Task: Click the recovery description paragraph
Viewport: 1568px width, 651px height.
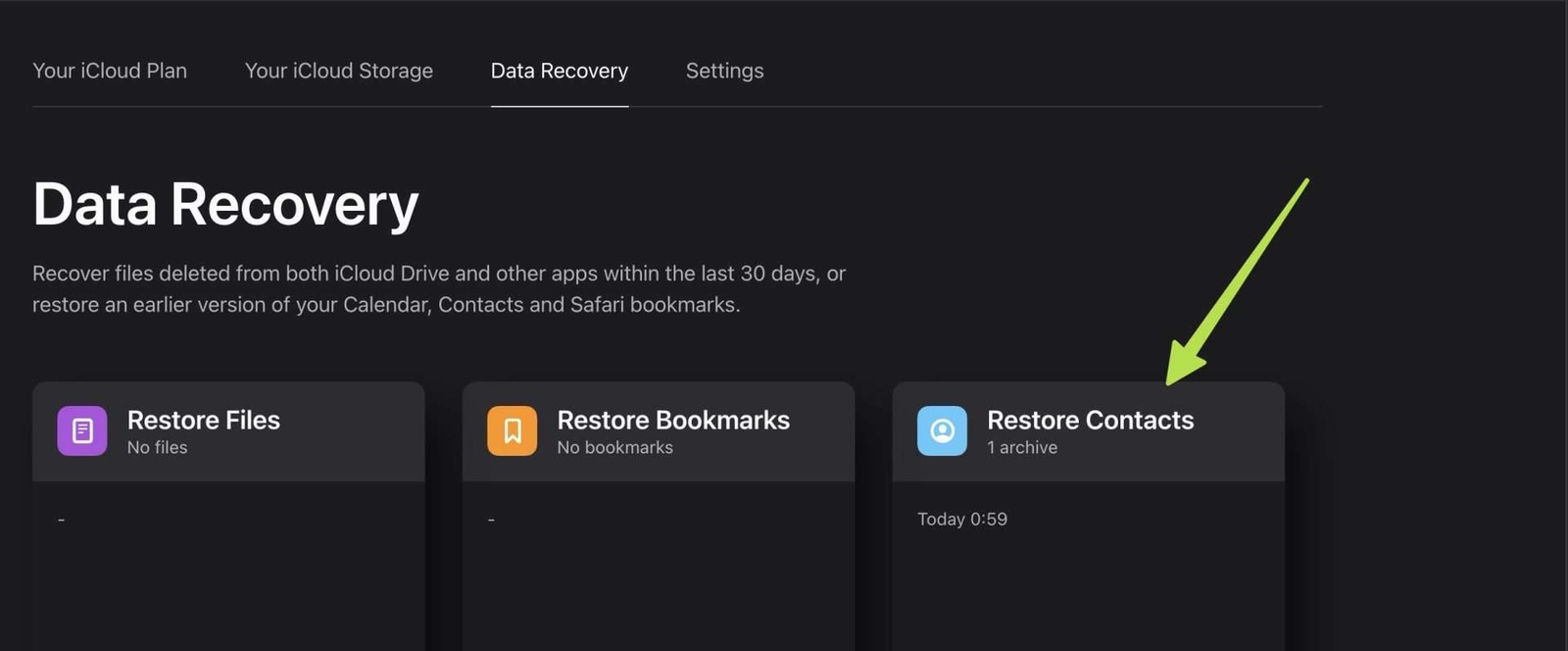Action: point(439,289)
